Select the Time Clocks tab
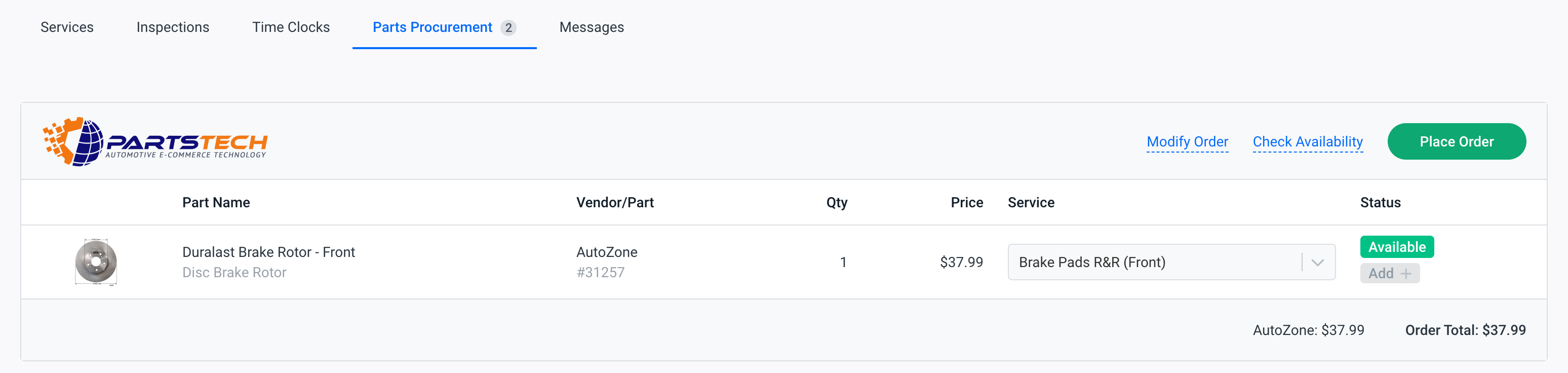Screen dimensions: 1568x373 pyautogui.click(x=291, y=27)
